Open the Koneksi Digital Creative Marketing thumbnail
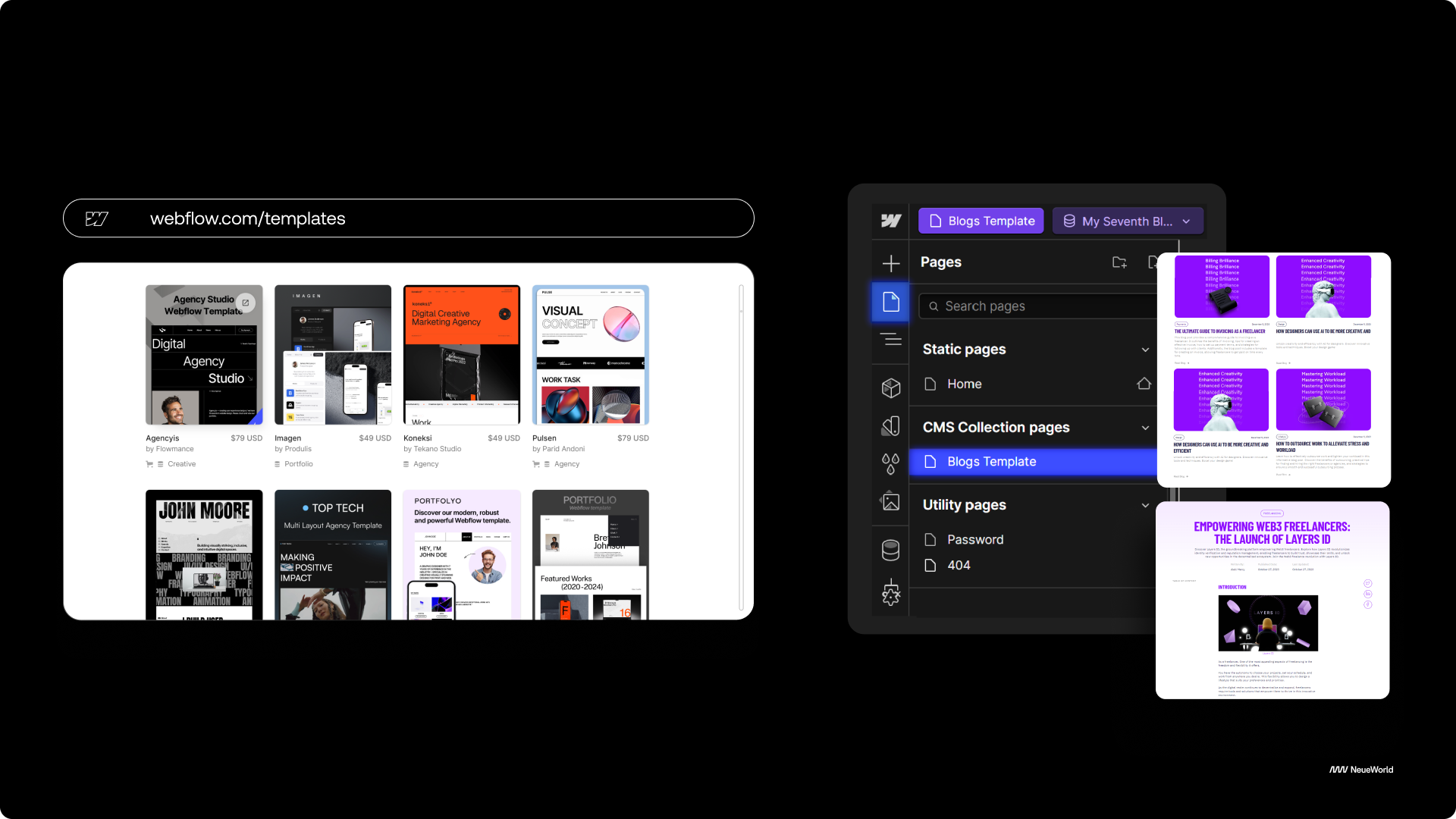The height and width of the screenshot is (819, 1456). tap(462, 355)
